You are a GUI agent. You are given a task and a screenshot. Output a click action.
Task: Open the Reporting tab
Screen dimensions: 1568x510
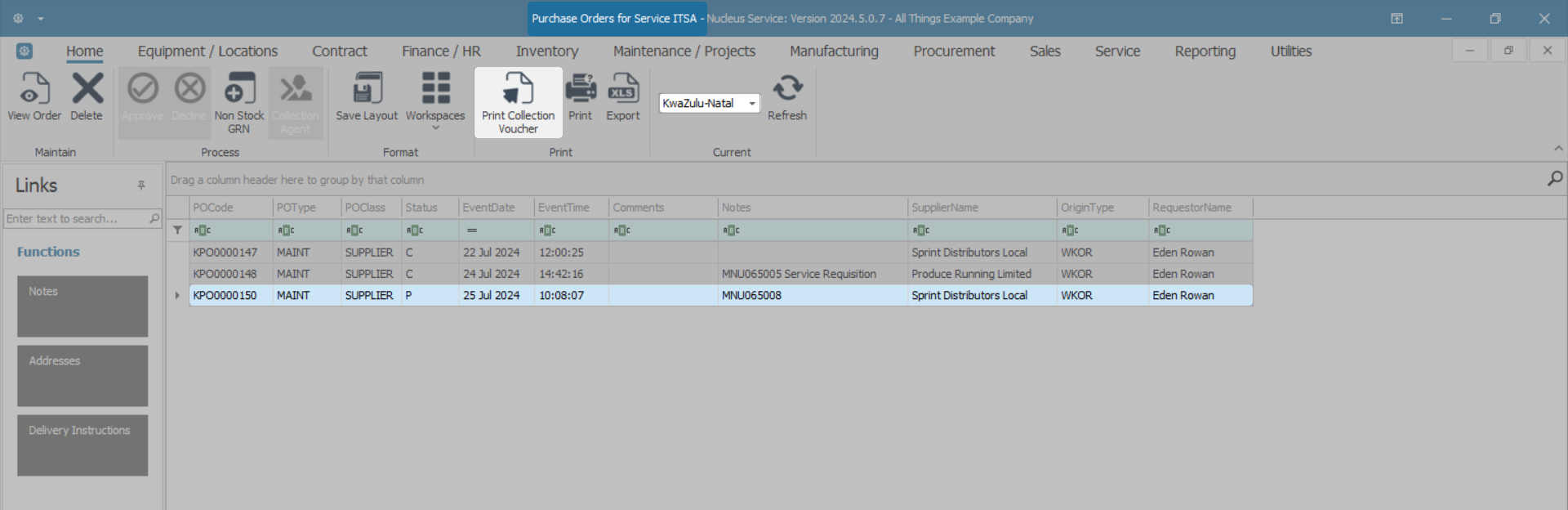coord(1205,51)
